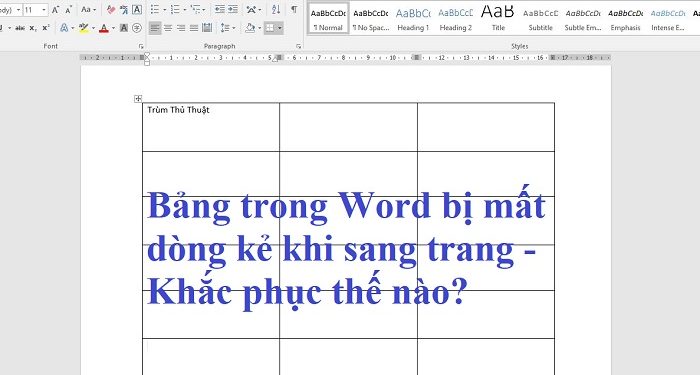
Task: Clear all formatting with the eraser icon
Action: click(x=111, y=9)
